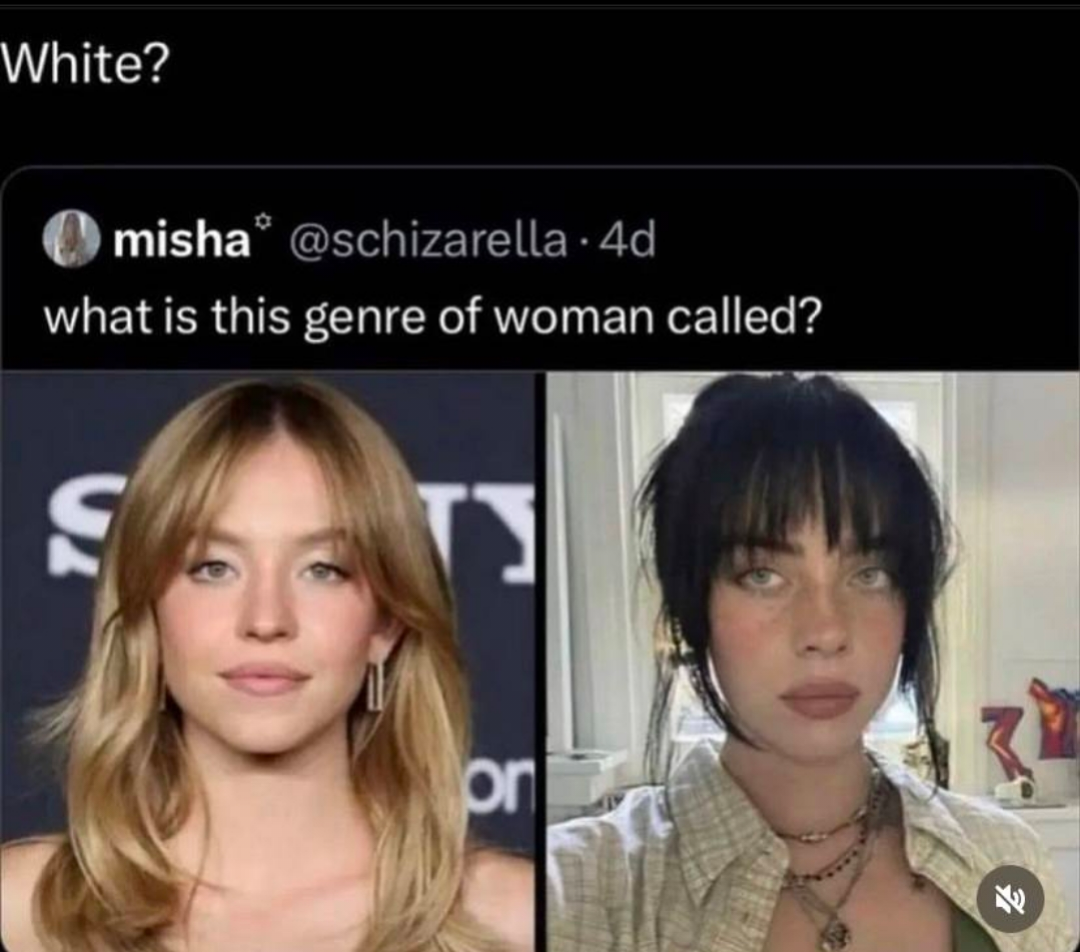Open the left photo of blonde woman
Screen dimensions: 1080x952
(x=268, y=660)
